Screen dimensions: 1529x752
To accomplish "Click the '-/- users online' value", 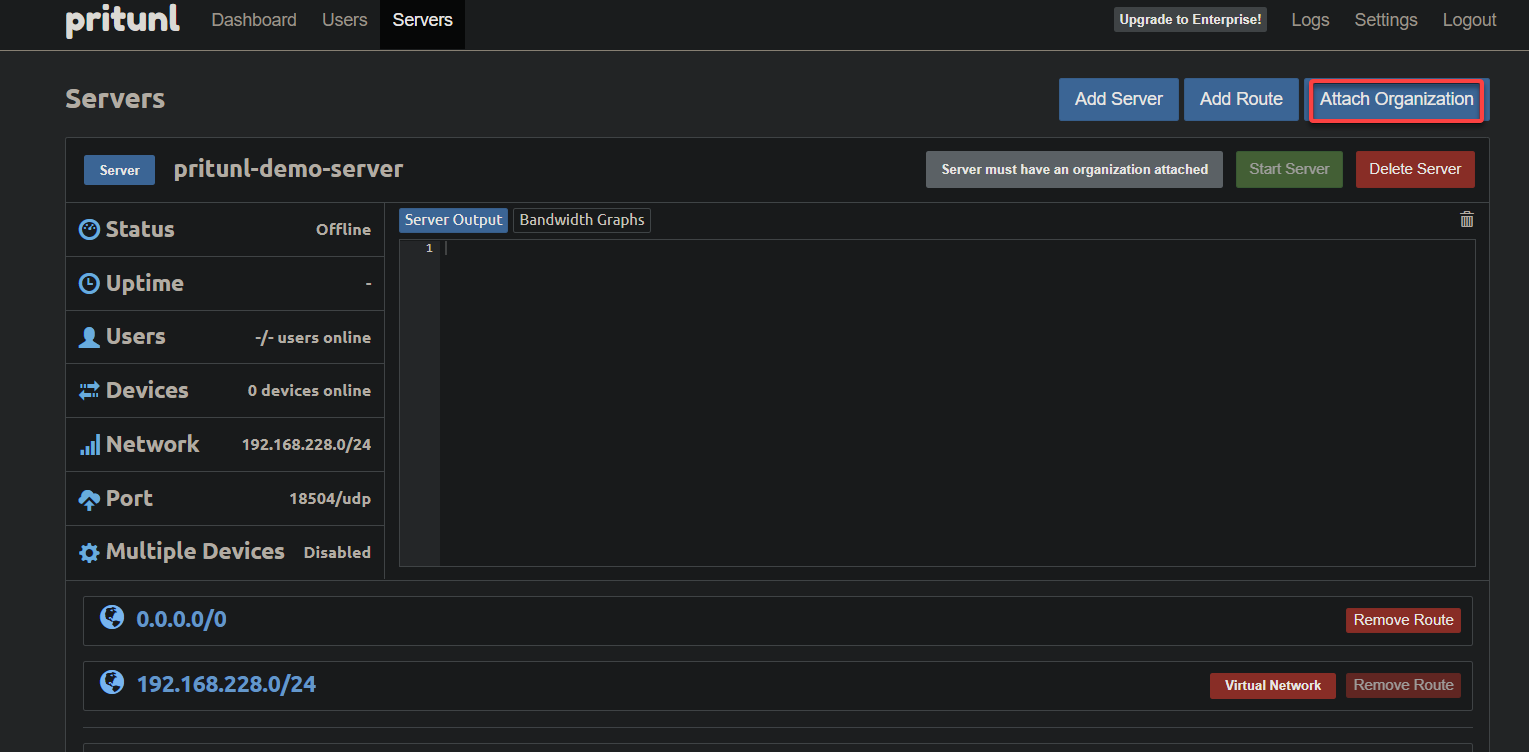I will [313, 337].
